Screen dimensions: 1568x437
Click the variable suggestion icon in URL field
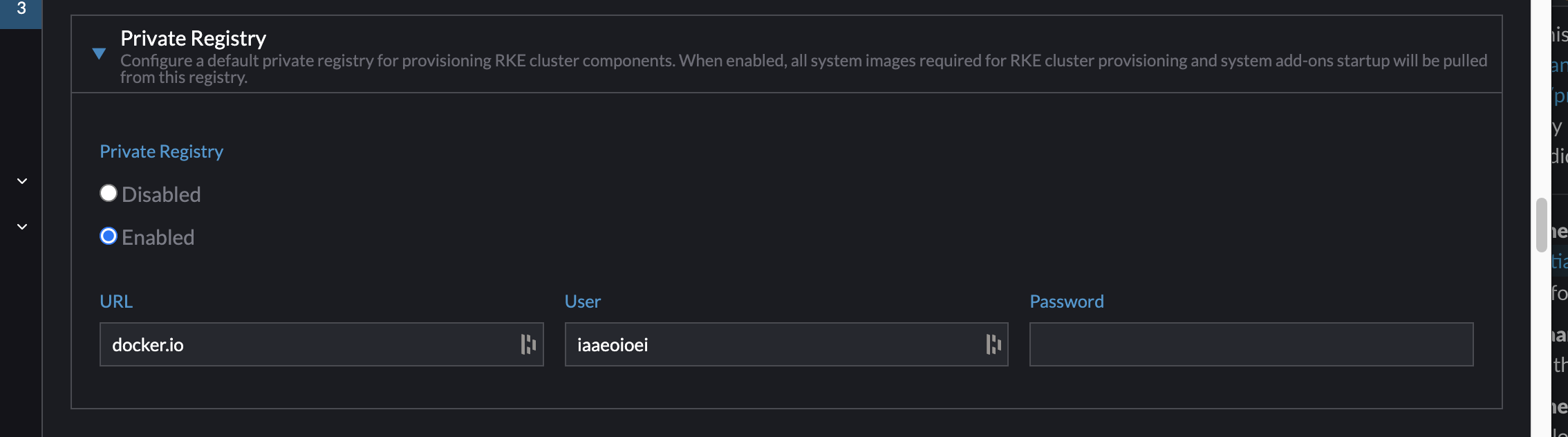528,344
